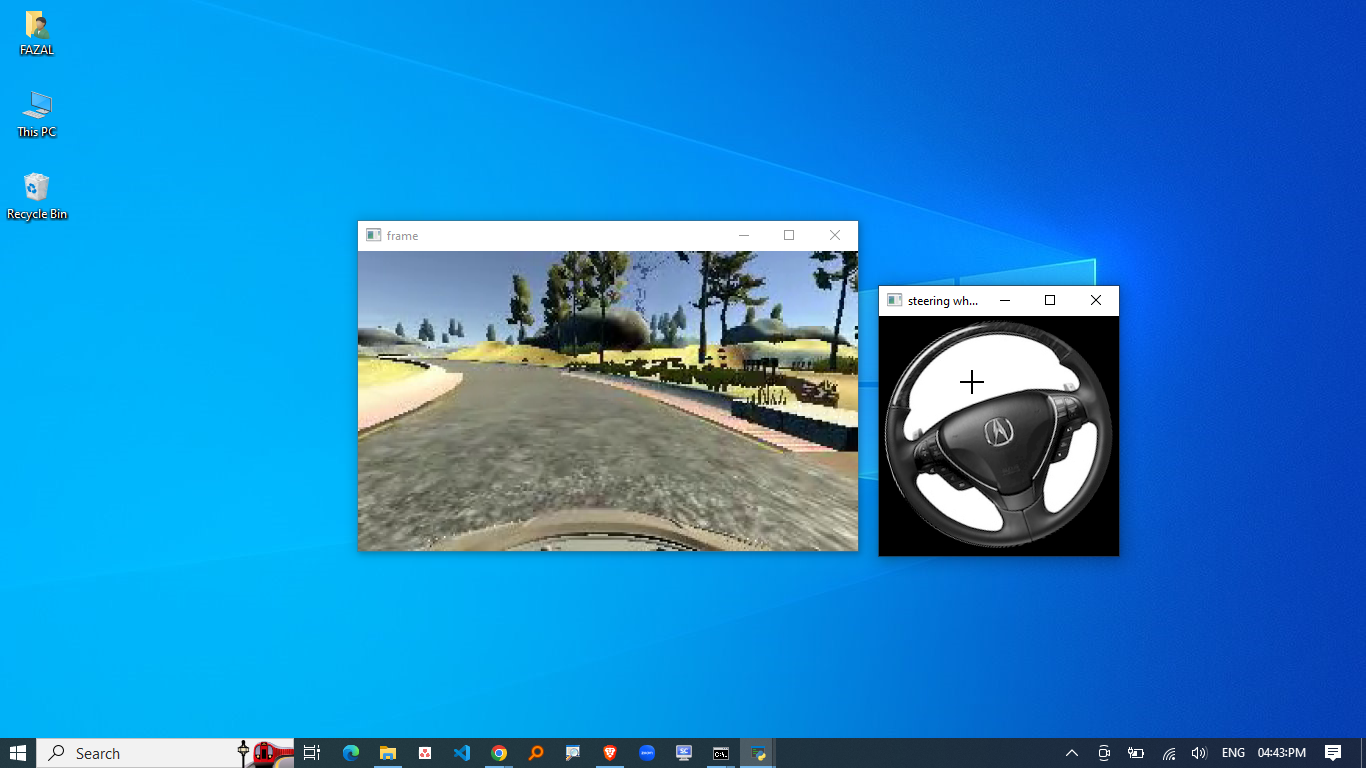
Task: Open Zoom from the taskbar
Action: click(647, 753)
